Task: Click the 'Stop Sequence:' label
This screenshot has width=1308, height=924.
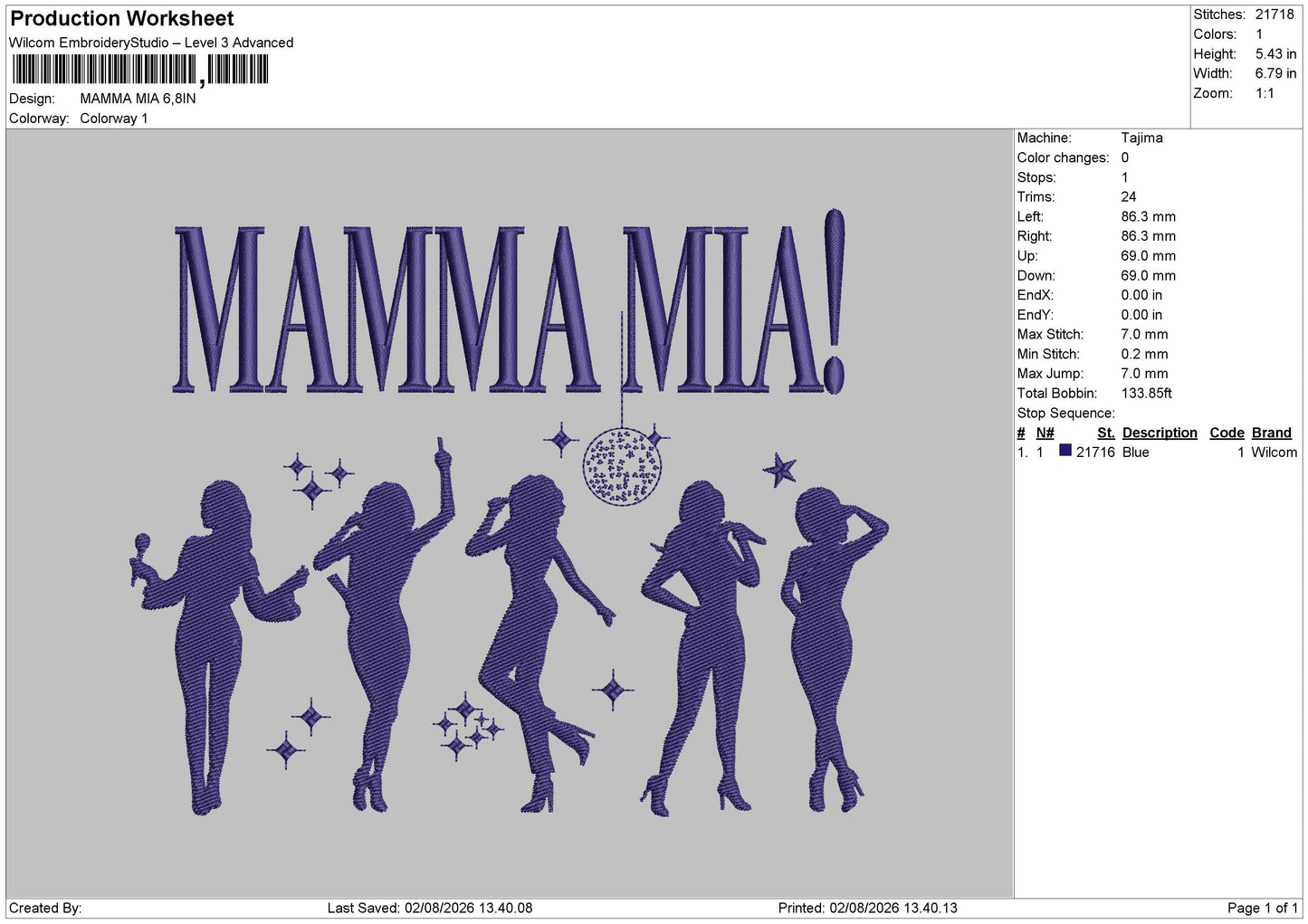Action: pyautogui.click(x=1065, y=413)
